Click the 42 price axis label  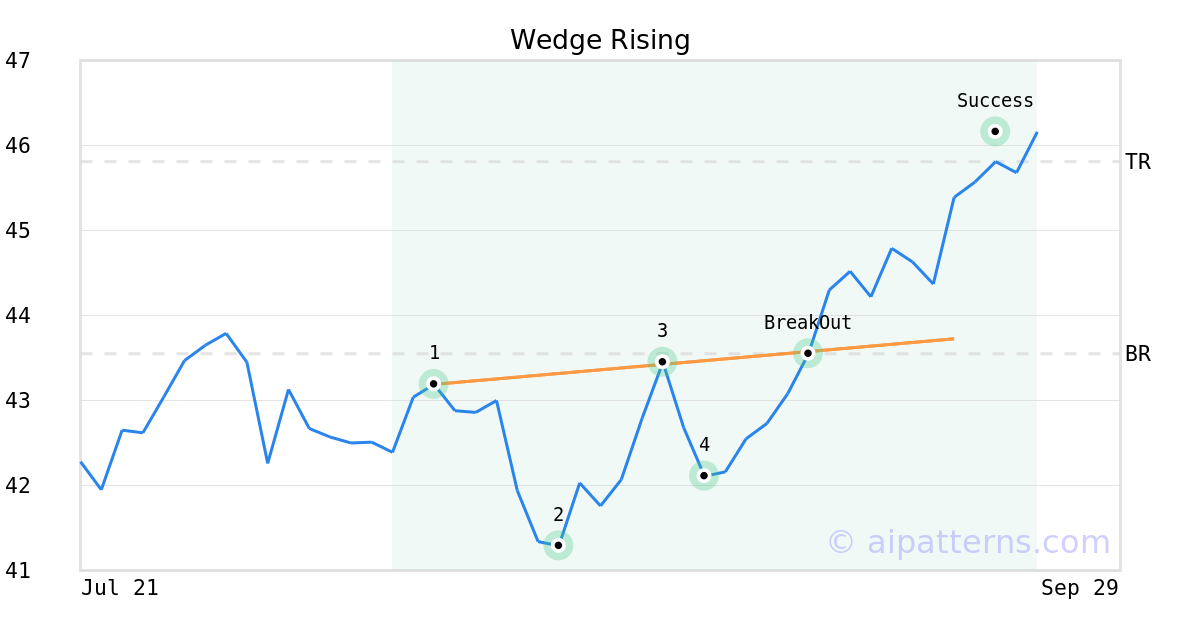pos(18,486)
